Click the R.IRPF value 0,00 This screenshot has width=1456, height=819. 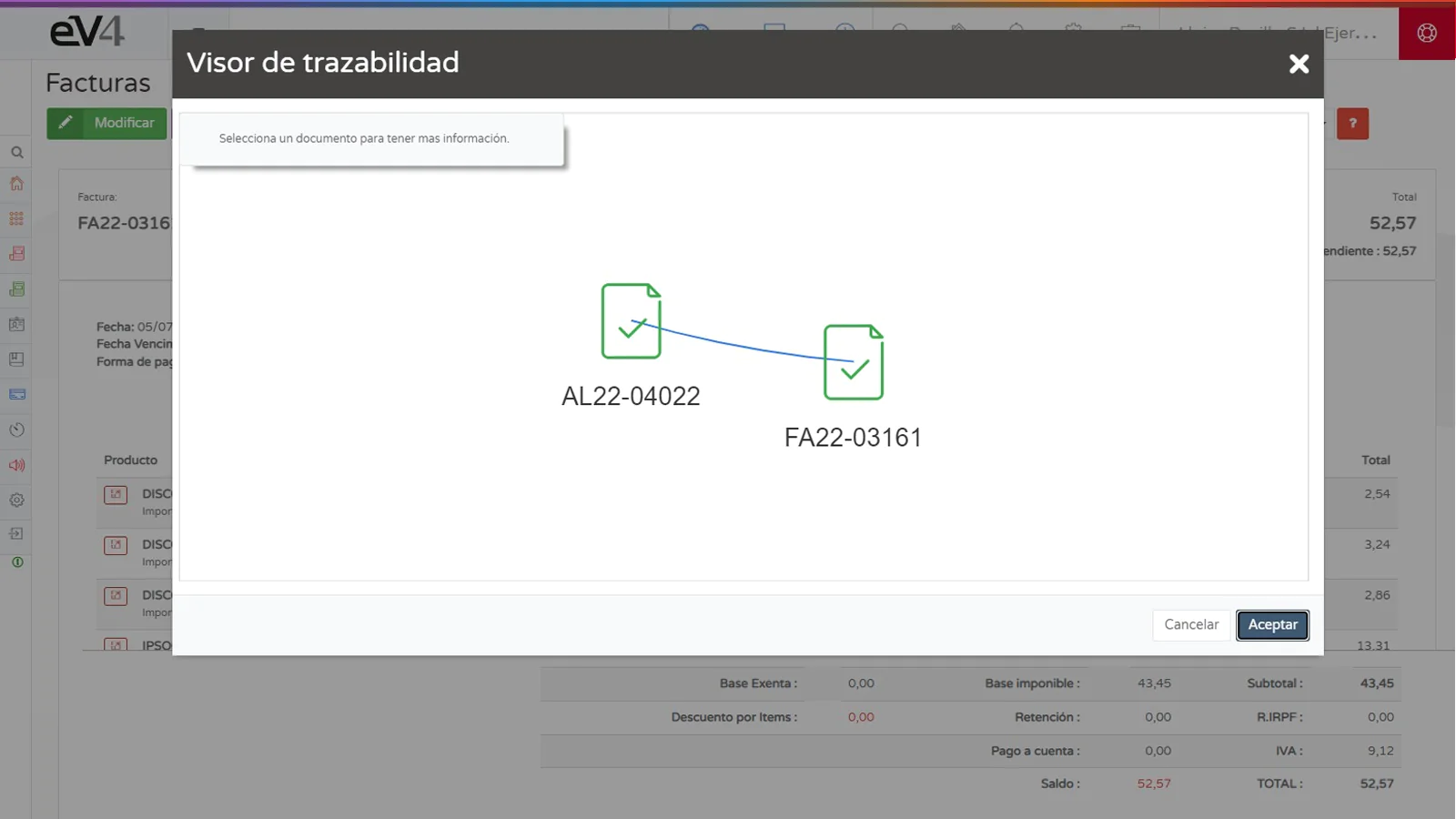(x=1380, y=717)
